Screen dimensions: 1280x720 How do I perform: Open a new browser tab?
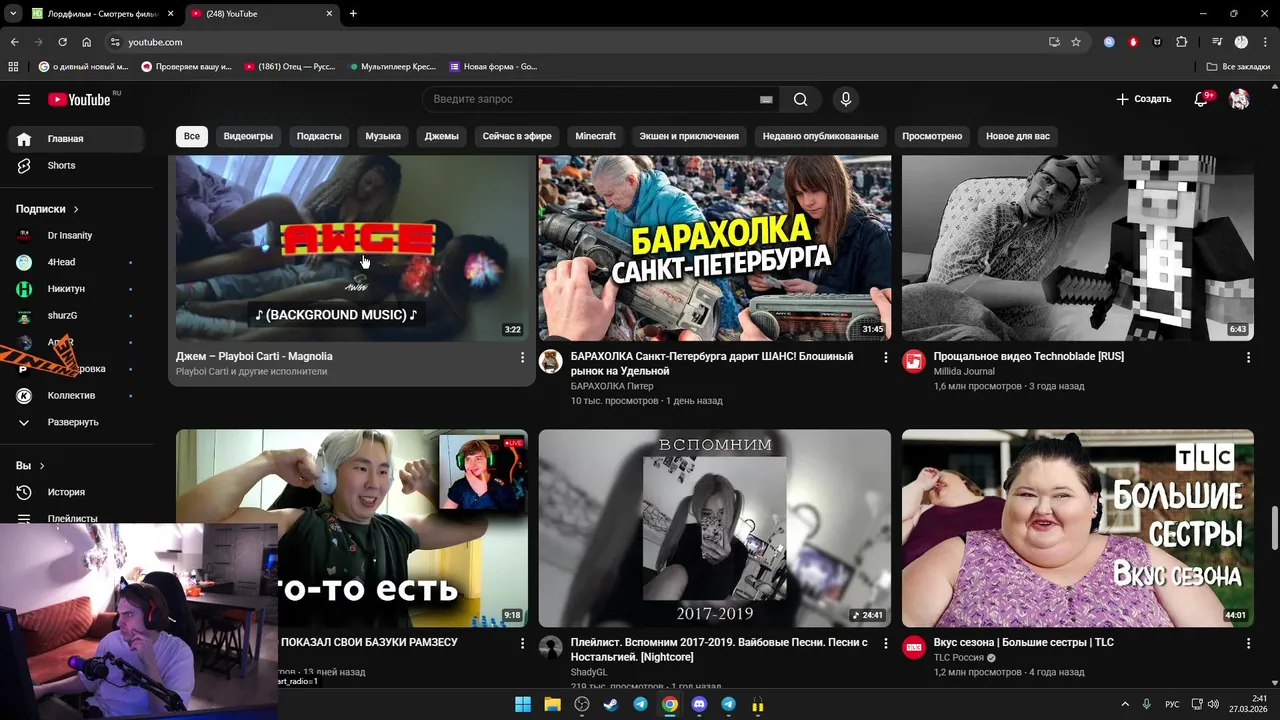(x=353, y=13)
